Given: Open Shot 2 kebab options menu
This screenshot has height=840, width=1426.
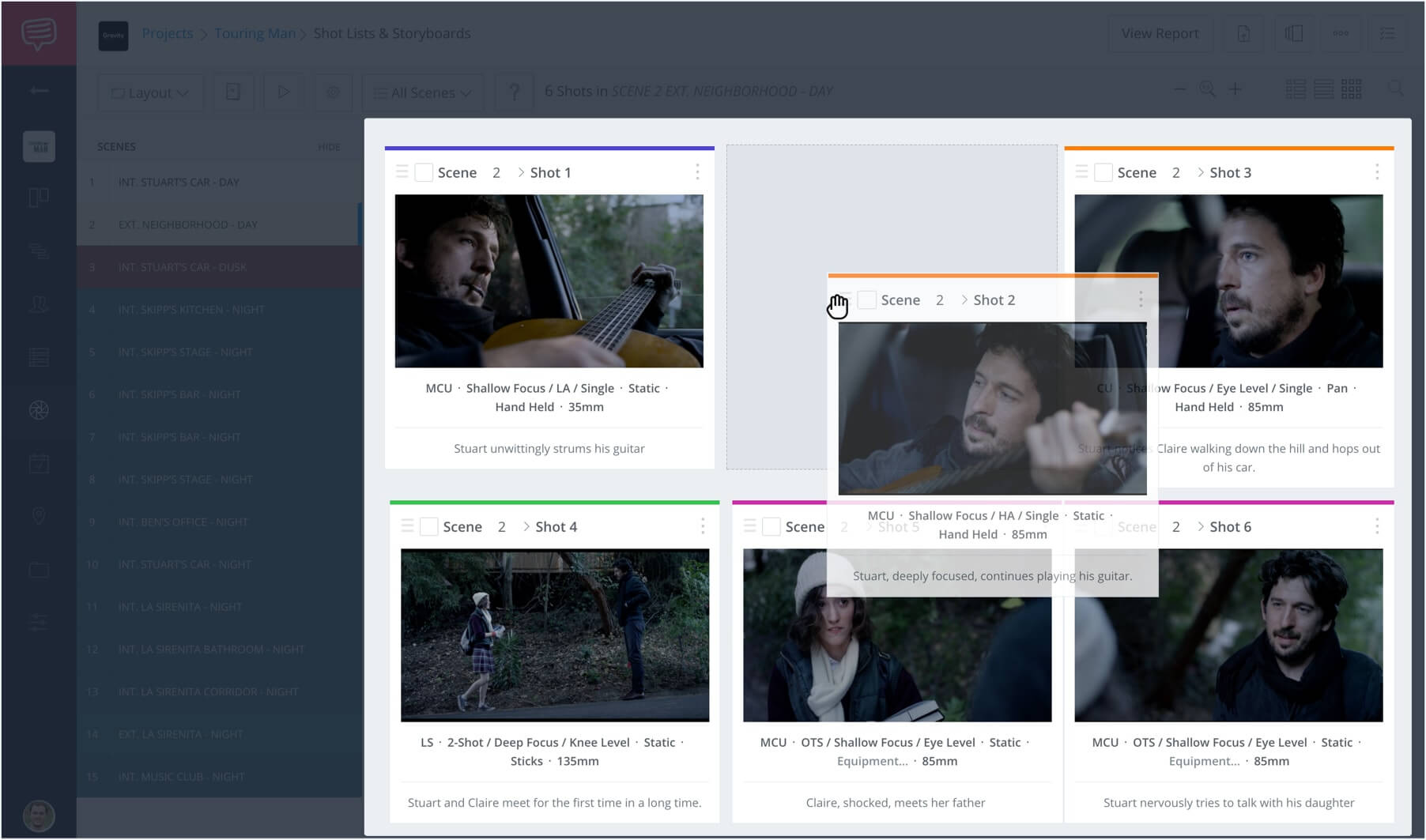Looking at the screenshot, I should pyautogui.click(x=1141, y=299).
